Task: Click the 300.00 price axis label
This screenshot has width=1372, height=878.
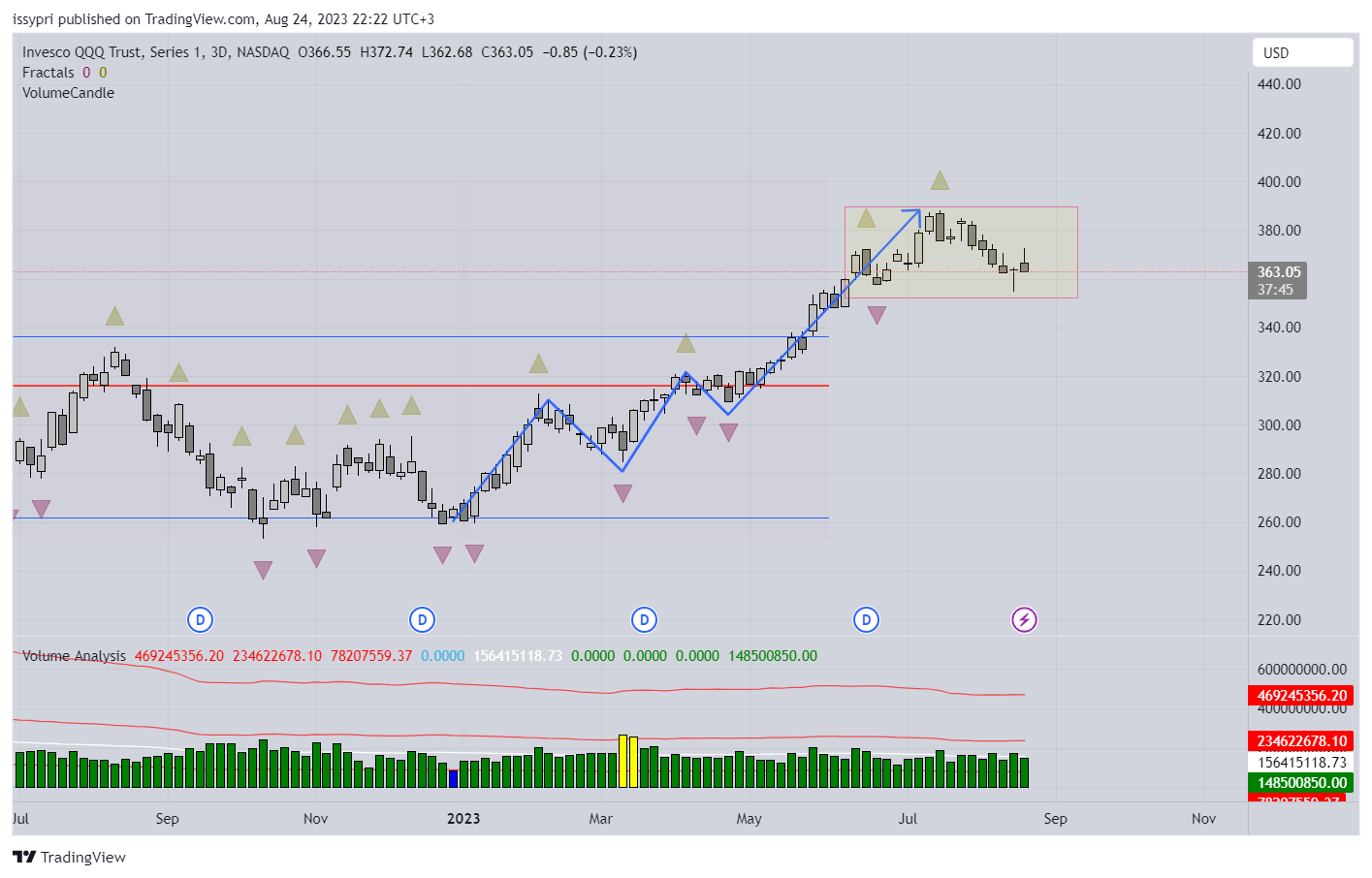Action: (x=1279, y=424)
